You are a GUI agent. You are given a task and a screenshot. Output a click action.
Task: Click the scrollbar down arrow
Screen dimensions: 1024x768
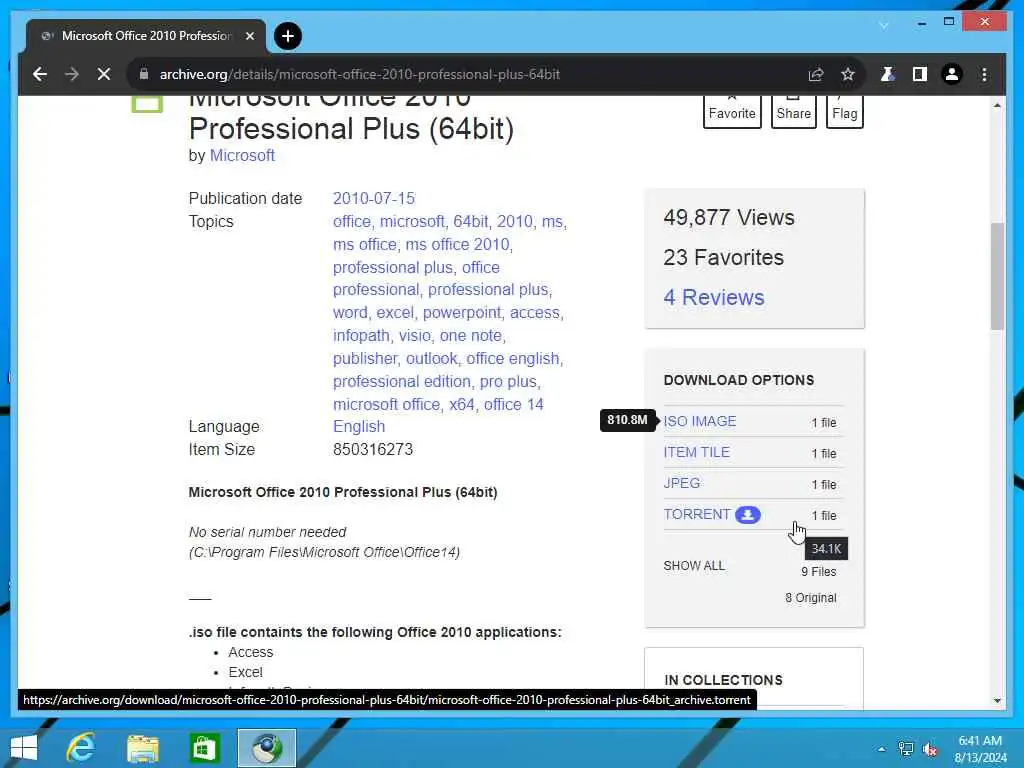[x=997, y=701]
